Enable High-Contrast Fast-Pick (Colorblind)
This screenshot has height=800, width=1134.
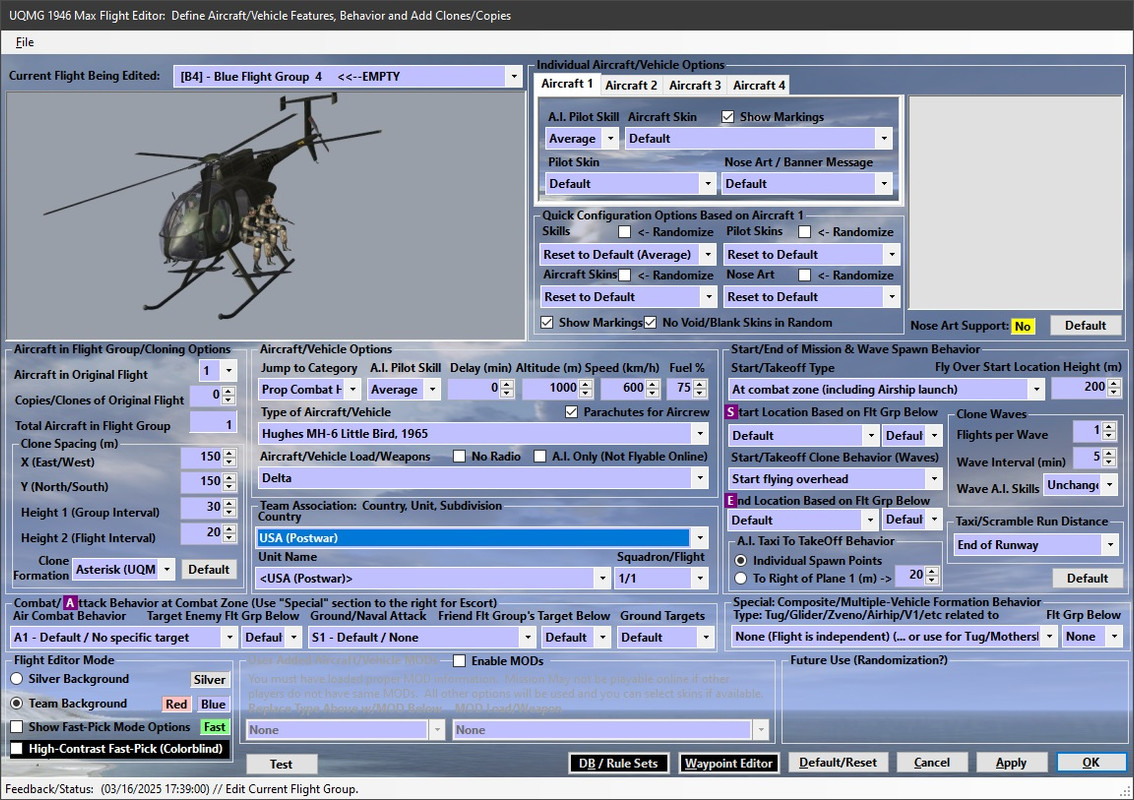point(17,749)
